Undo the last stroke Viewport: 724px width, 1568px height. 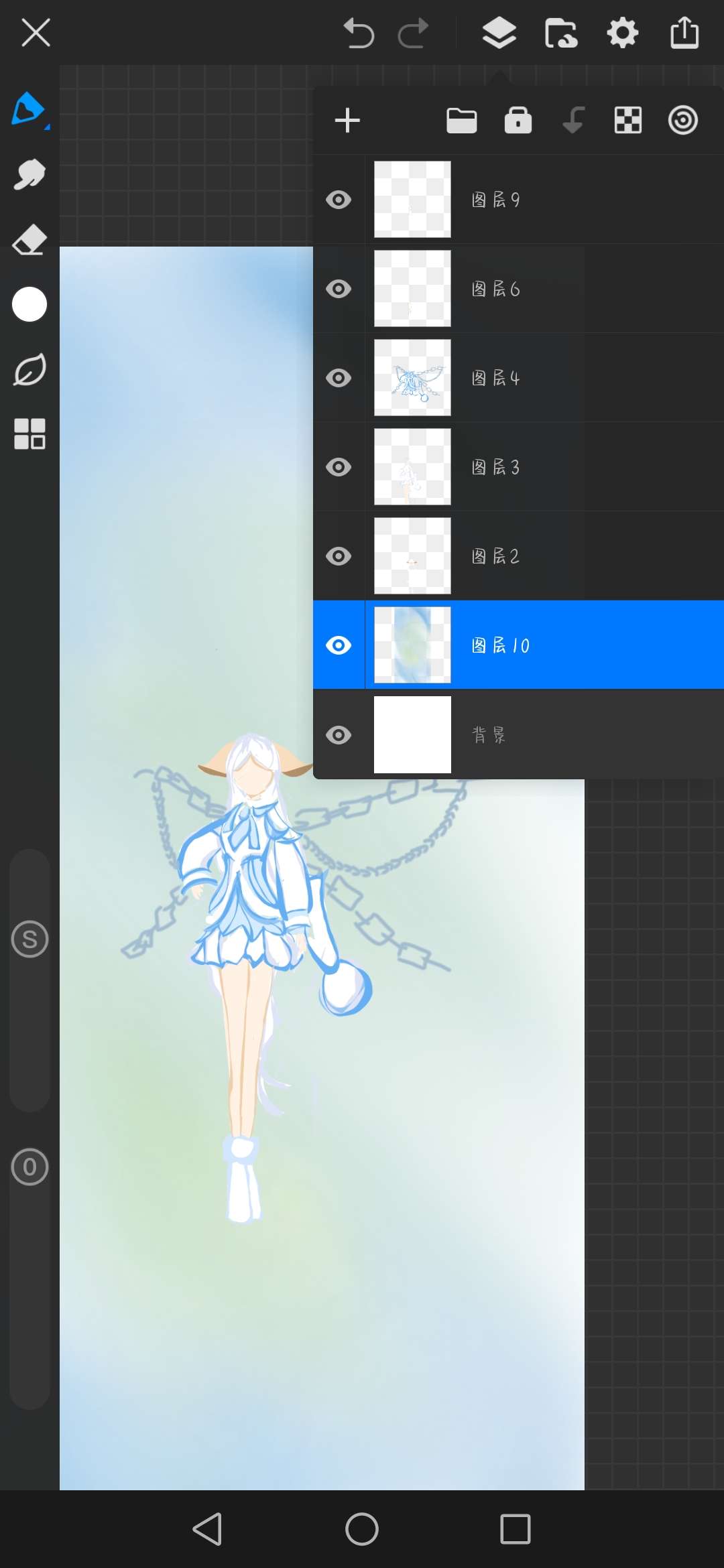coord(359,33)
